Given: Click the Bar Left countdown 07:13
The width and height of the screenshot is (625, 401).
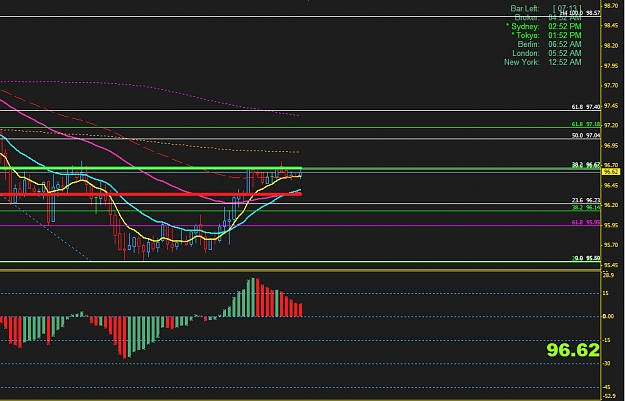Looking at the screenshot, I should (x=567, y=8).
